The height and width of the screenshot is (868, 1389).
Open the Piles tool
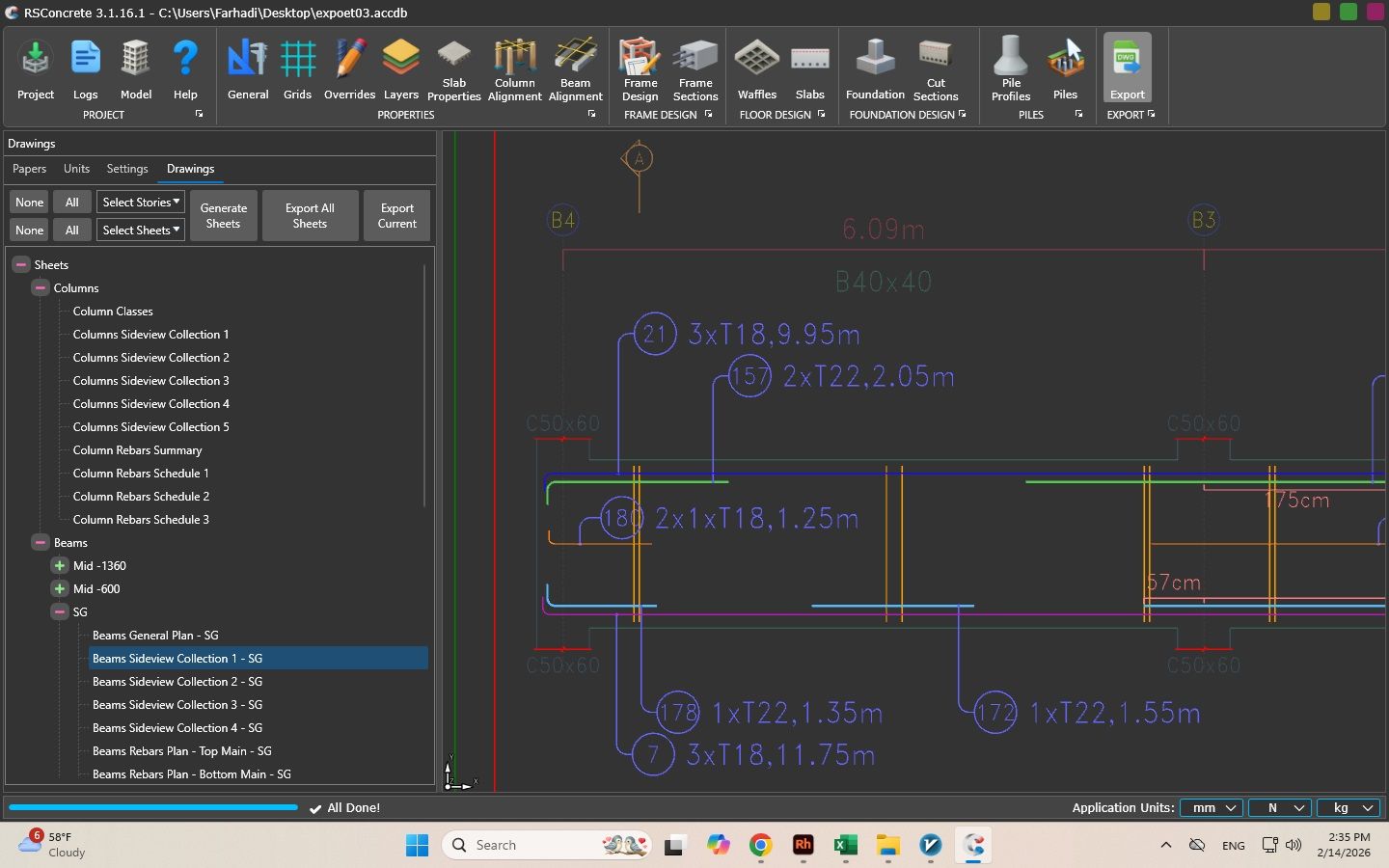1066,69
